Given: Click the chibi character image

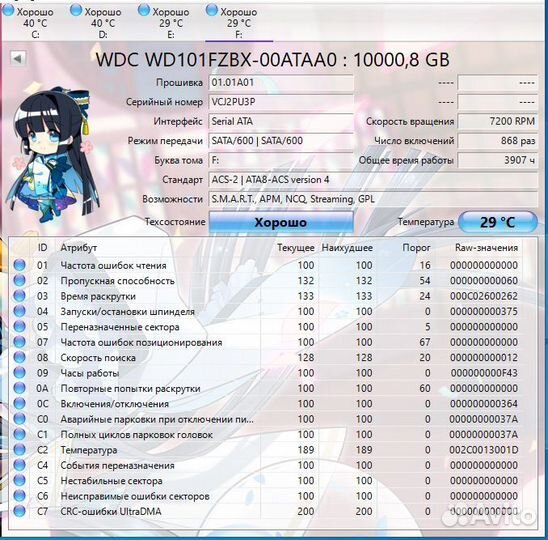Looking at the screenshot, I should click(x=52, y=154).
